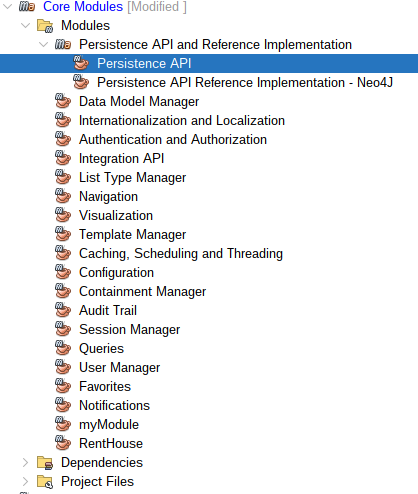Select the 'Data Model Manager' label

point(139,102)
